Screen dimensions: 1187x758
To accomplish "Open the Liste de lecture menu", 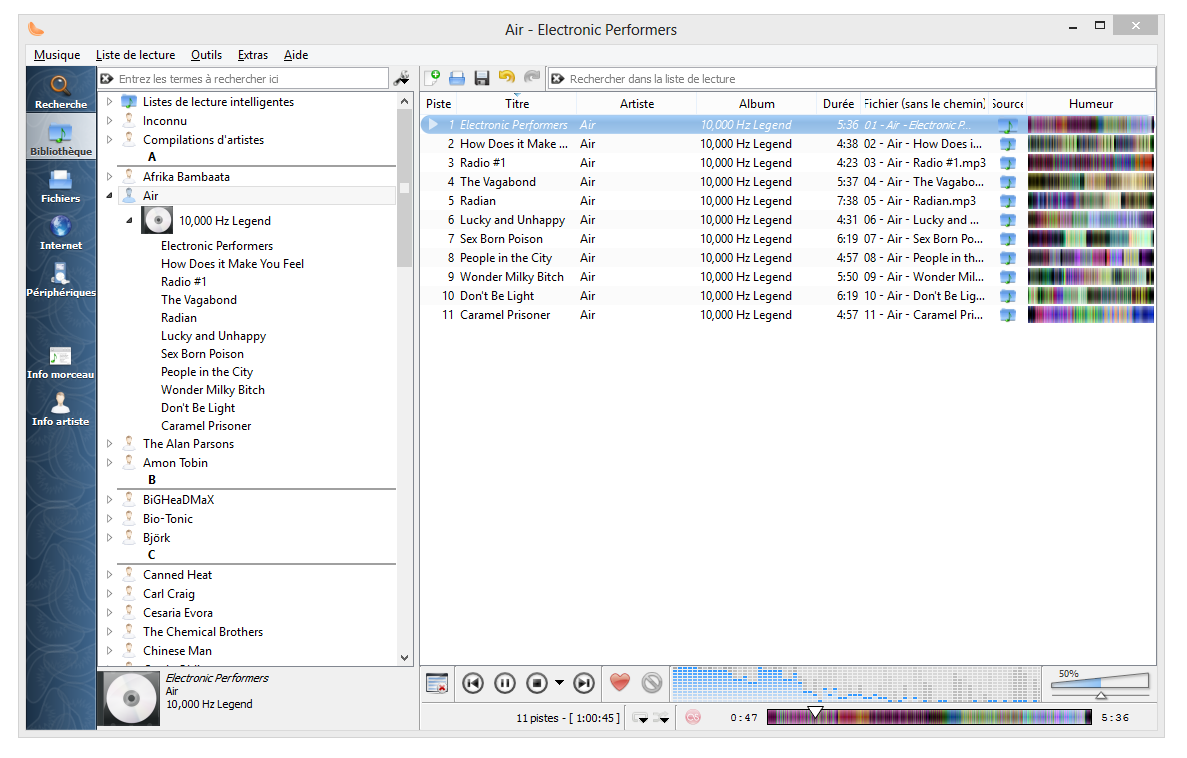I will [136, 55].
